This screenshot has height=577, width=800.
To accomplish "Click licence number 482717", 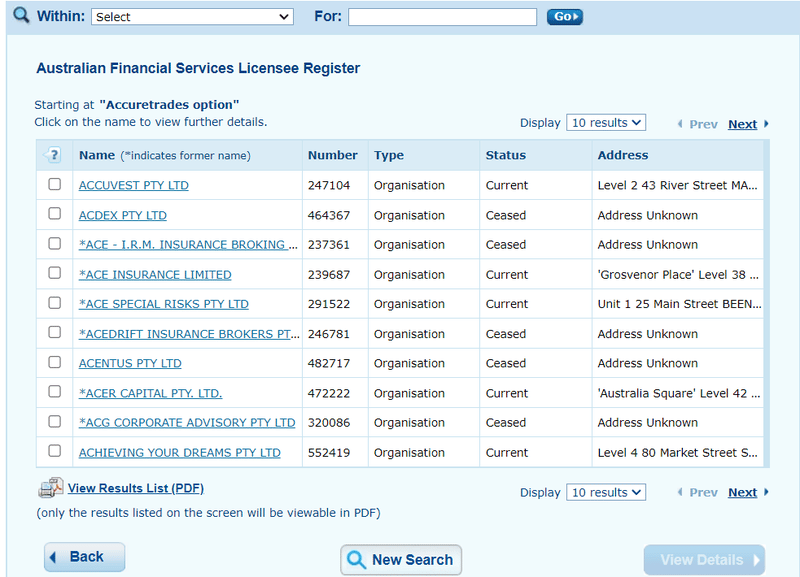I will point(329,363).
